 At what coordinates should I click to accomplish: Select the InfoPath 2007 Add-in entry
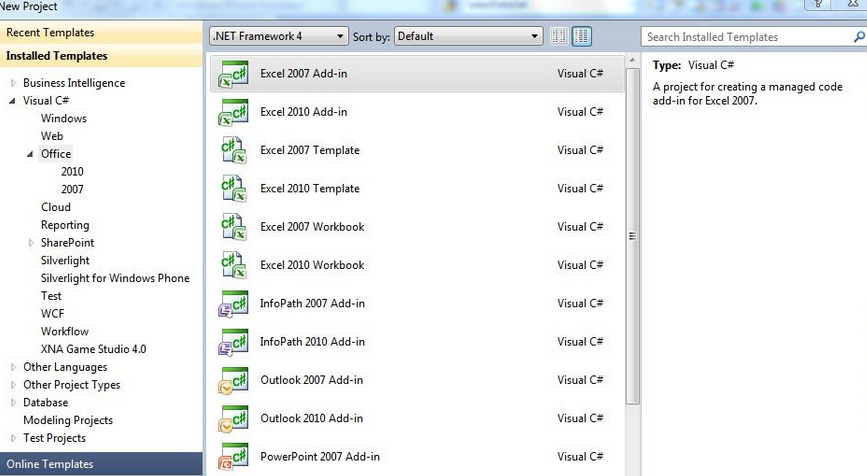[417, 304]
